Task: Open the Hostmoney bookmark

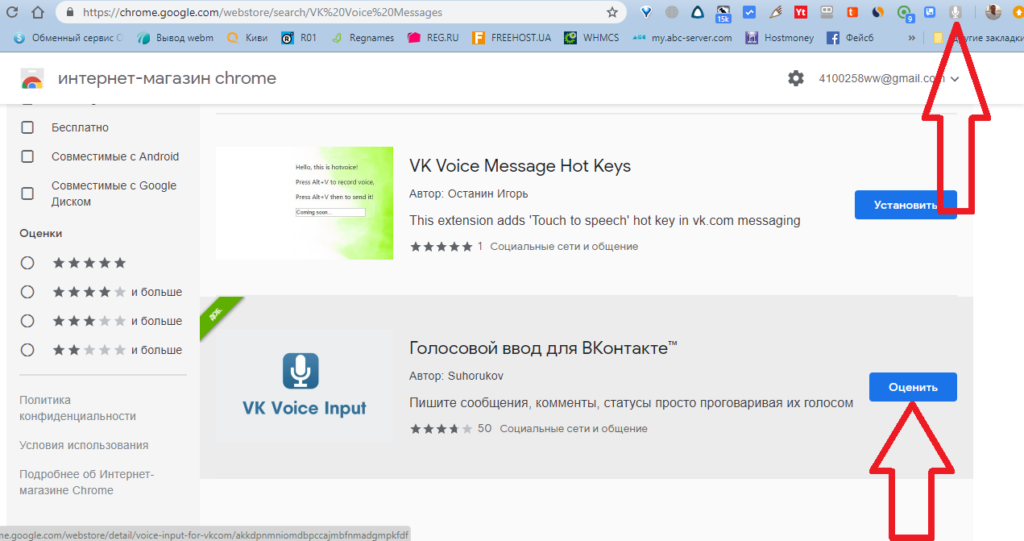Action: [x=780, y=38]
